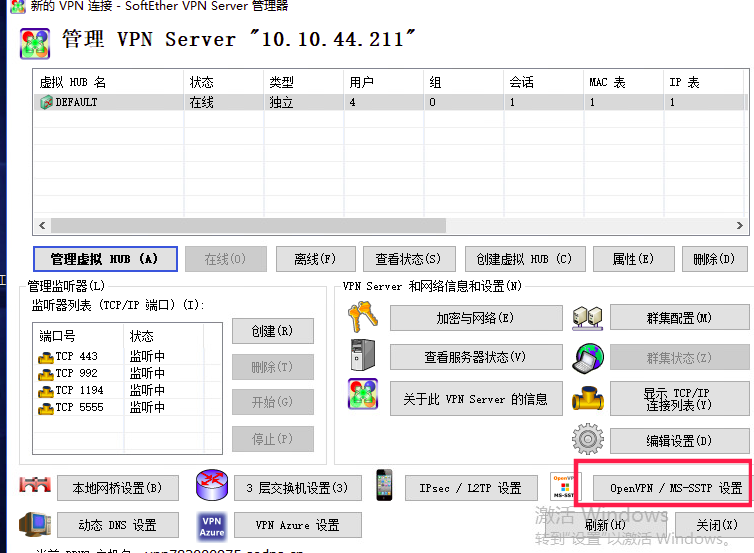This screenshot has width=754, height=553.
Task: Click the VPN Azure icon
Action: point(212,526)
